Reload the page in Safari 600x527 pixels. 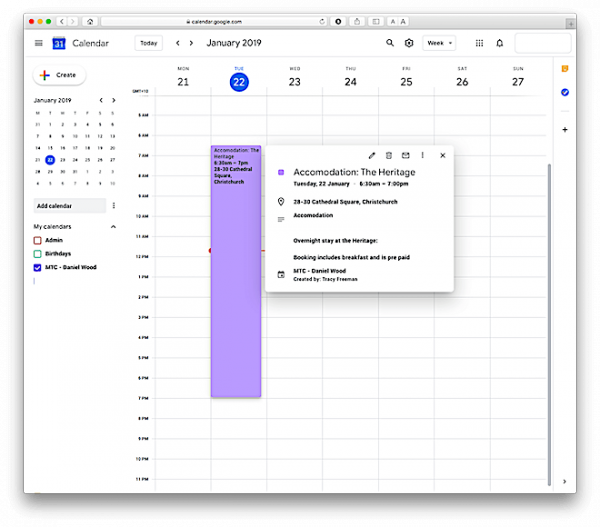tap(322, 21)
